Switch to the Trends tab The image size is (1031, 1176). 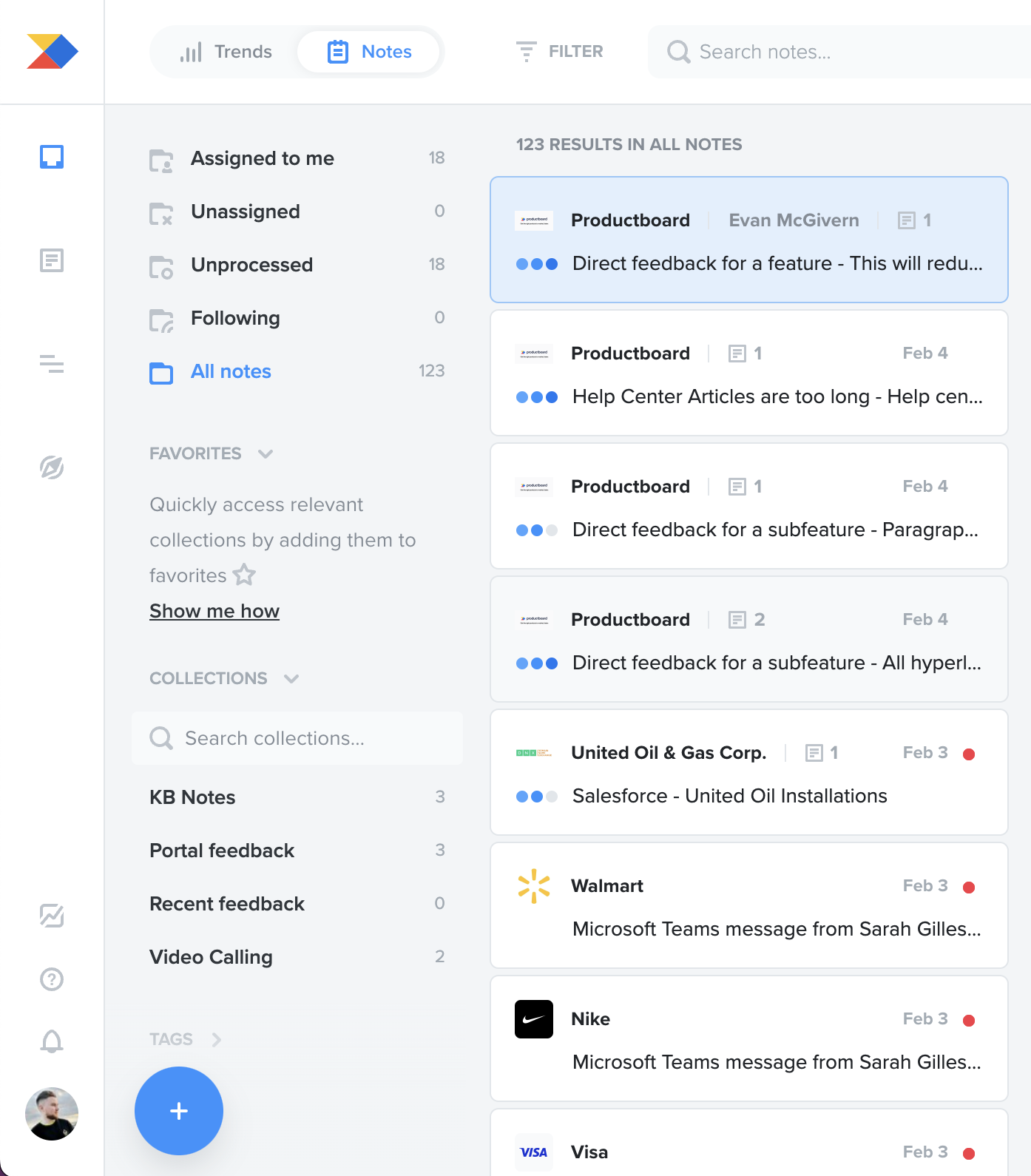point(226,52)
